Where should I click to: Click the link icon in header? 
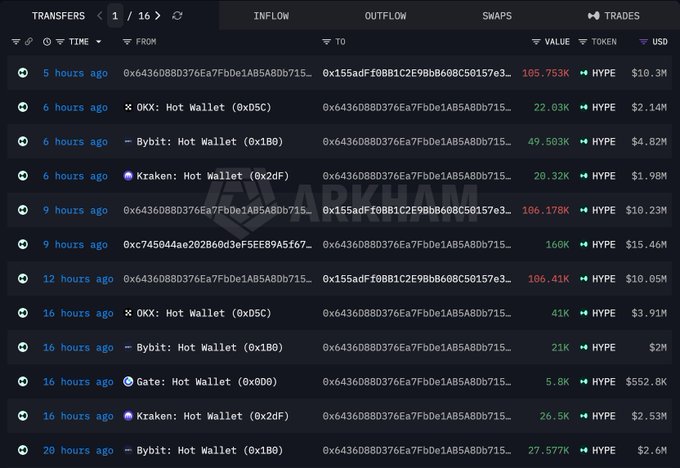(x=29, y=42)
